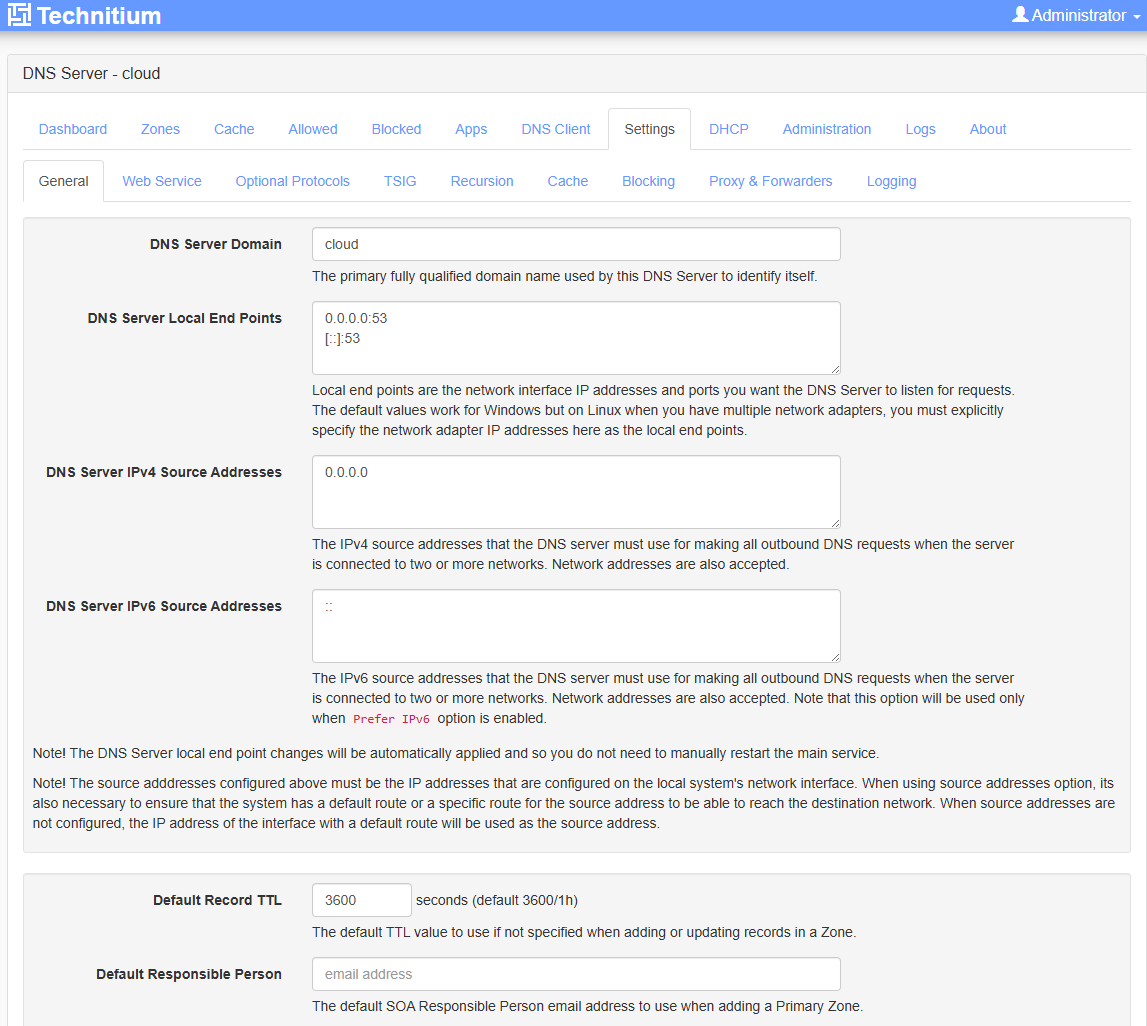Screen dimensions: 1147x1026
Task: Click the DNS Server Domain field
Action: pos(576,244)
